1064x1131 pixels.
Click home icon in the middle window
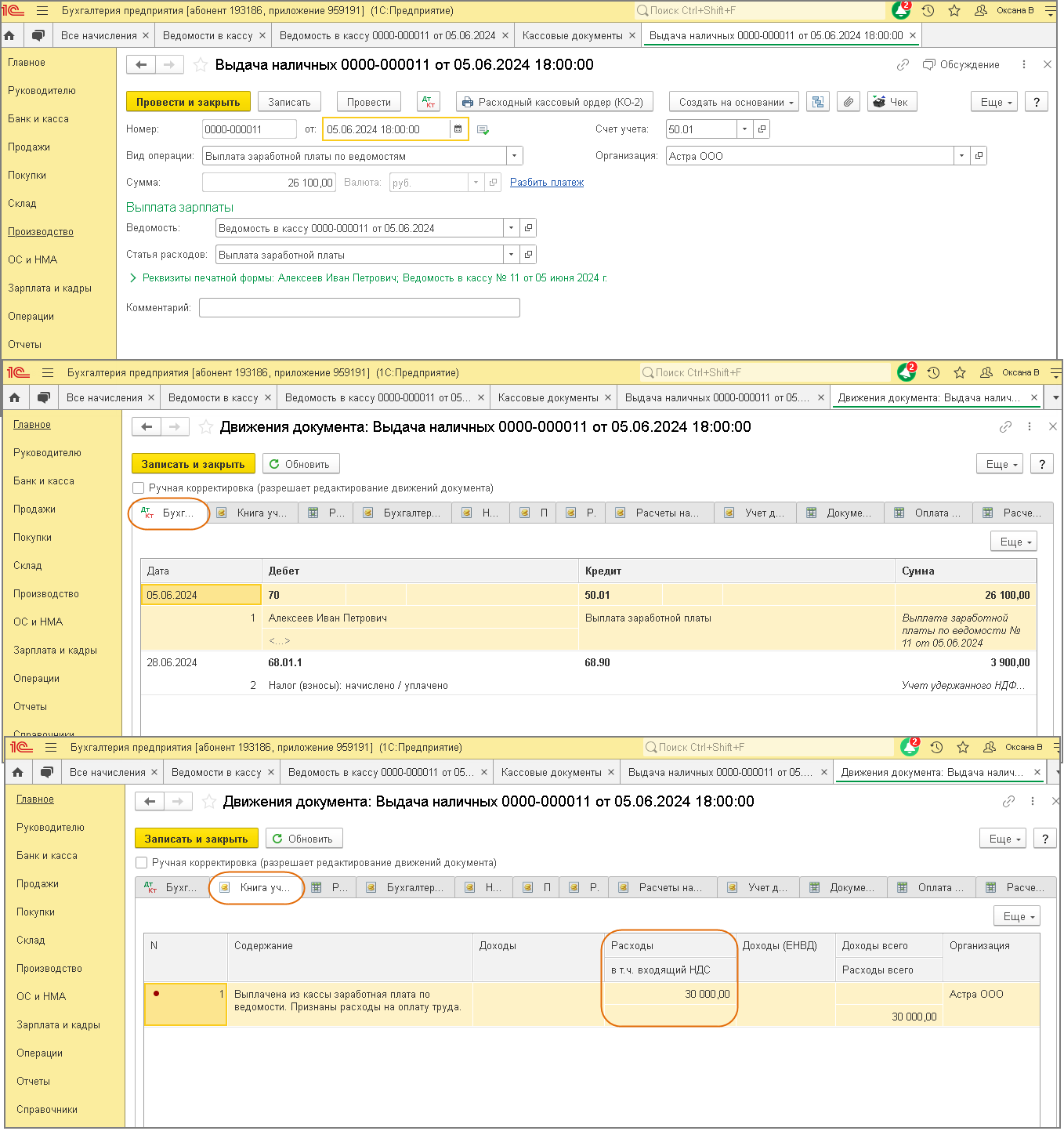pos(15,397)
